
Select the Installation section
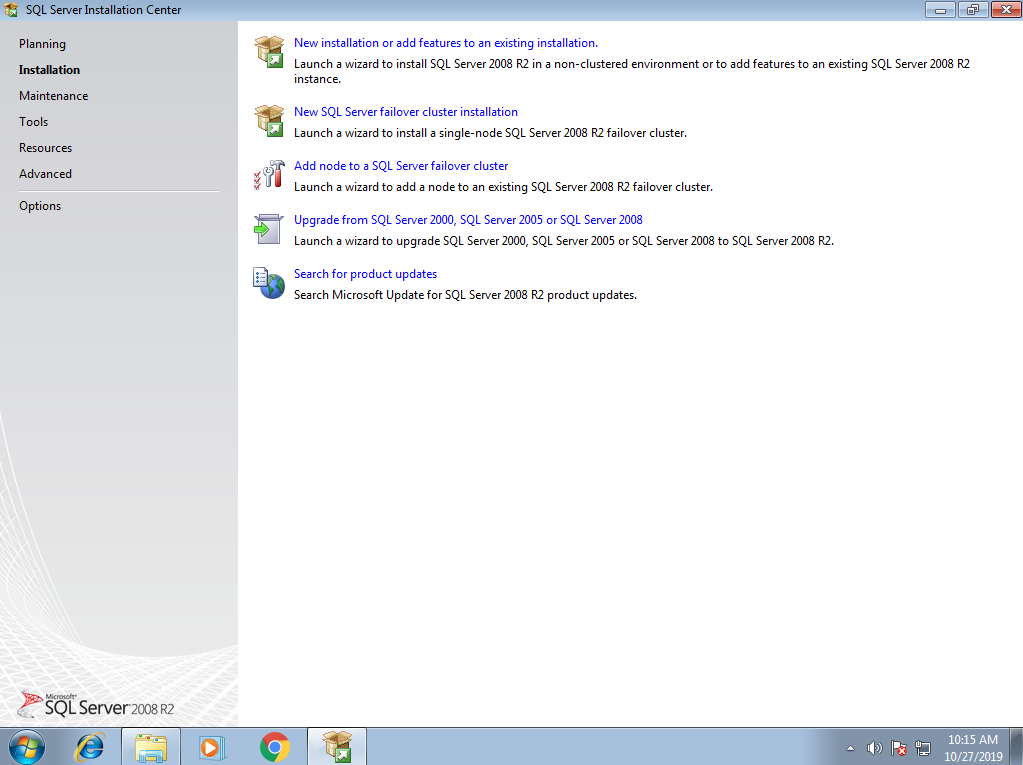click(x=50, y=70)
